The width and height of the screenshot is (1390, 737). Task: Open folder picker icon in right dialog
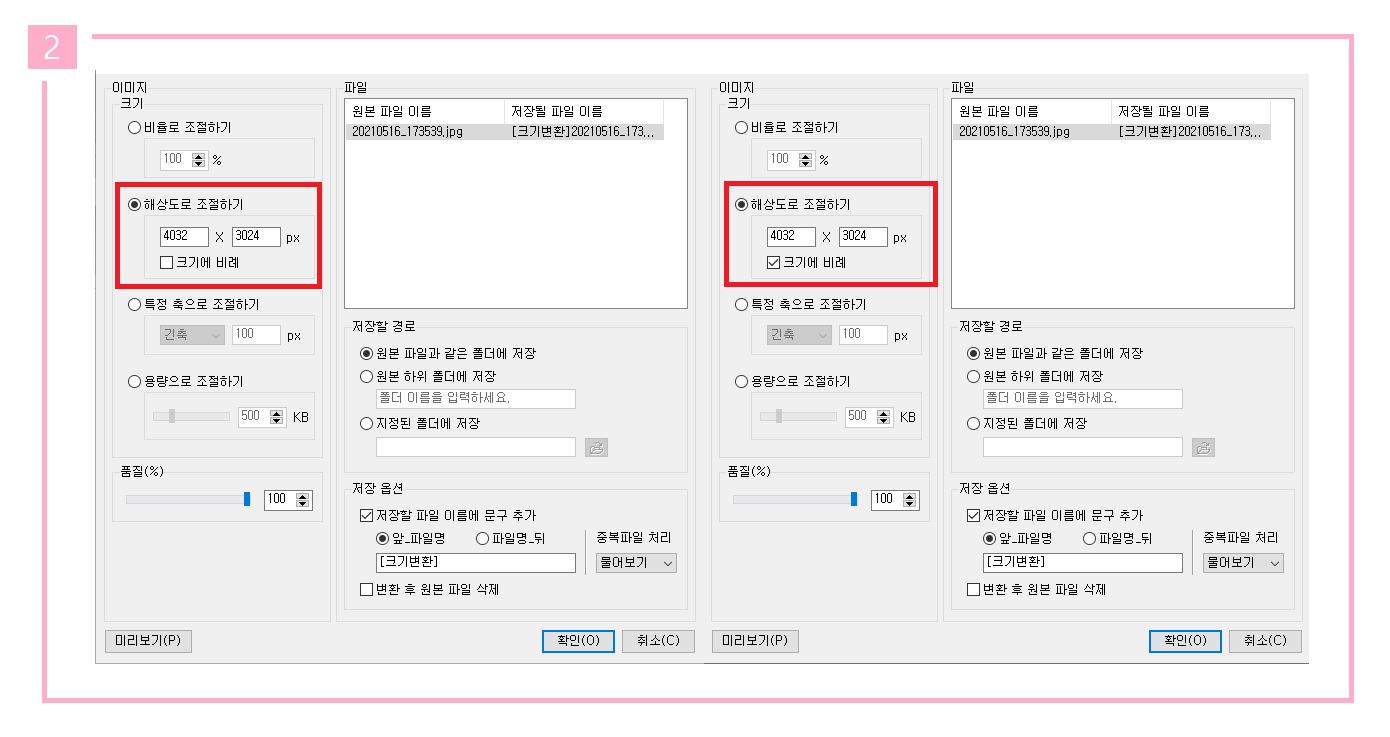pos(1204,447)
